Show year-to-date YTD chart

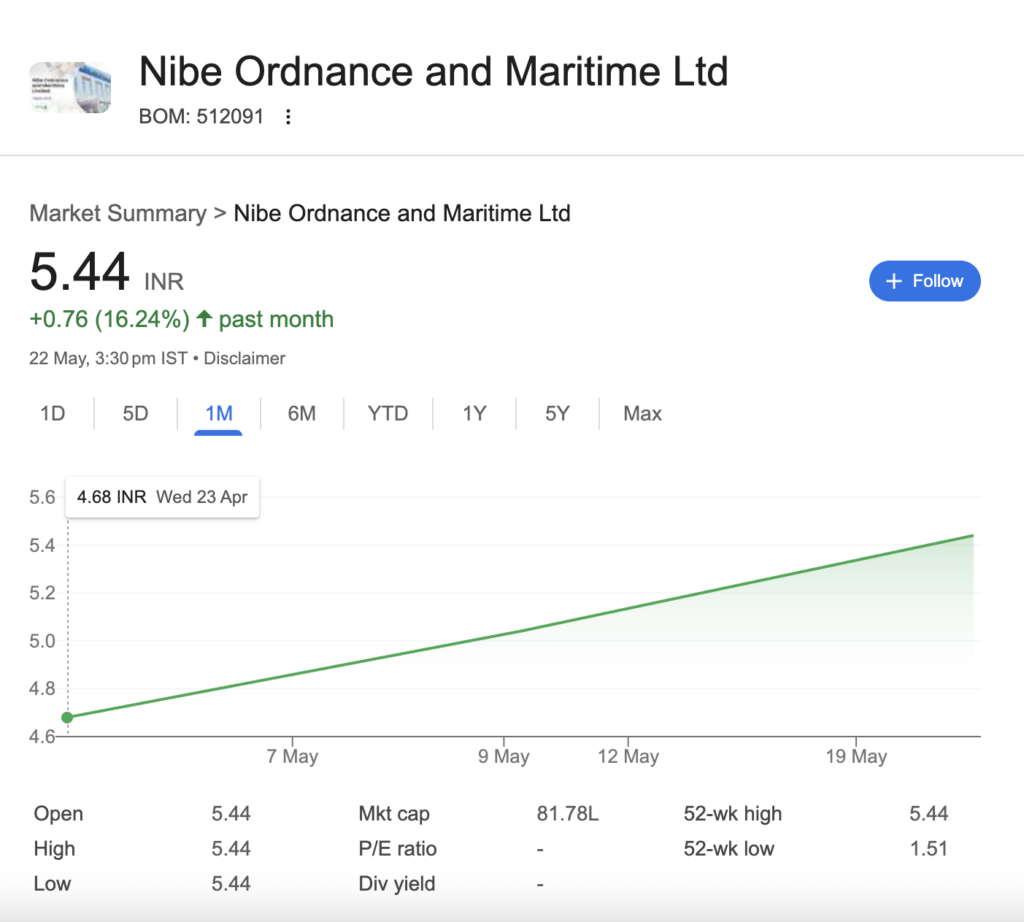click(388, 413)
